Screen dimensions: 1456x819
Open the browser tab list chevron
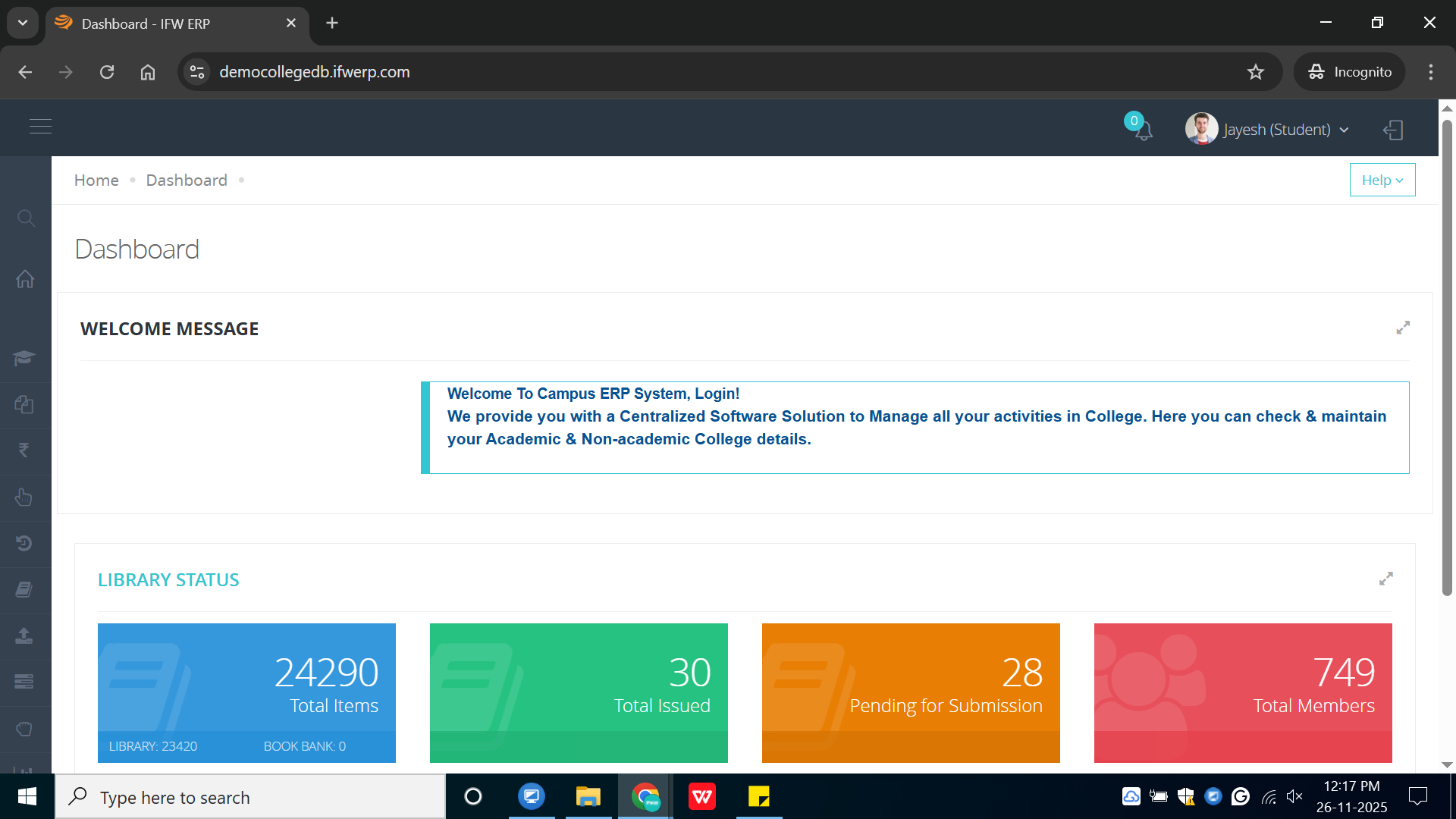(x=23, y=23)
